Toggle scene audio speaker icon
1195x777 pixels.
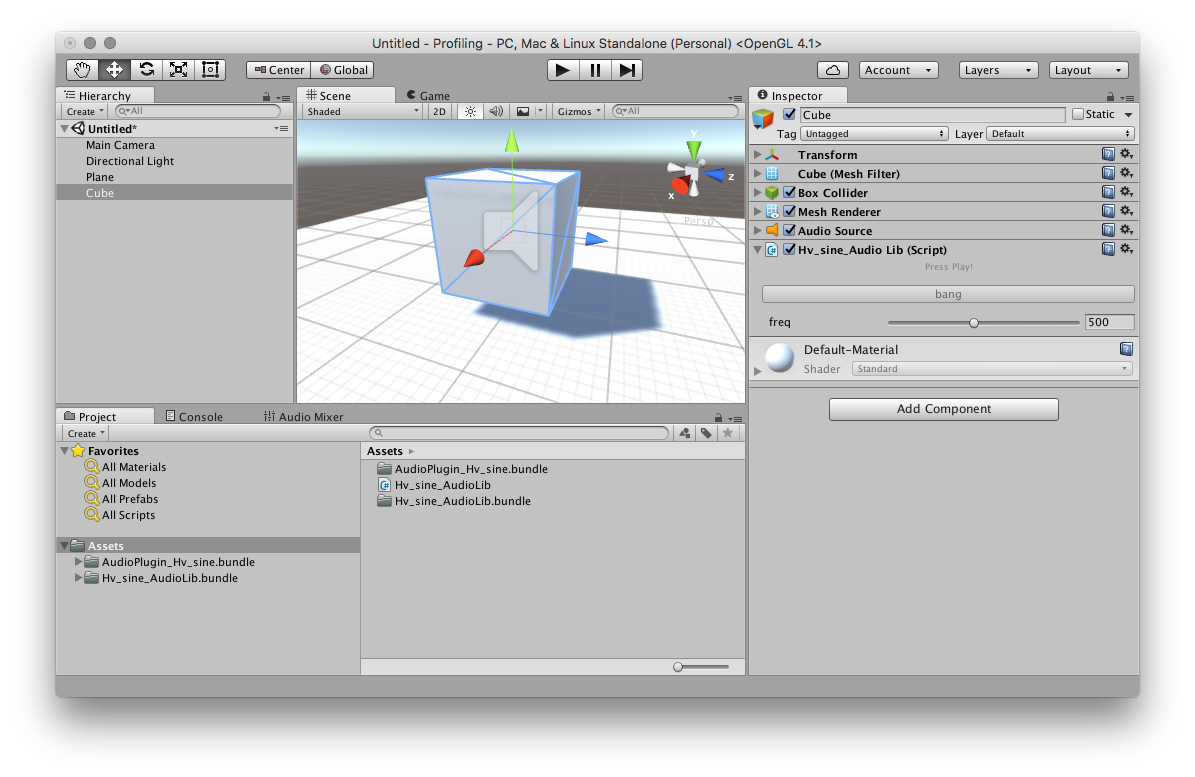(x=496, y=111)
